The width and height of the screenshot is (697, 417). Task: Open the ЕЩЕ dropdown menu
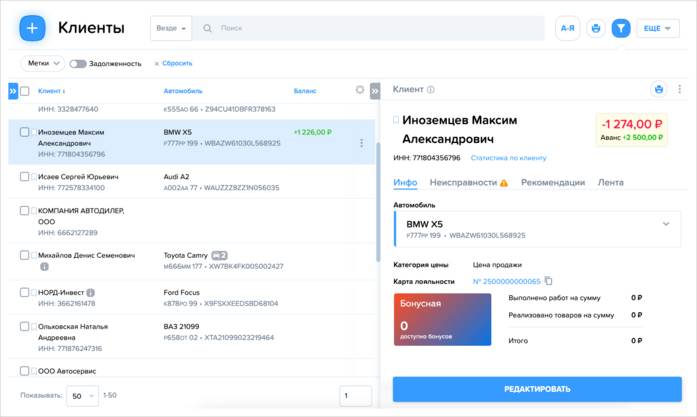pos(658,28)
